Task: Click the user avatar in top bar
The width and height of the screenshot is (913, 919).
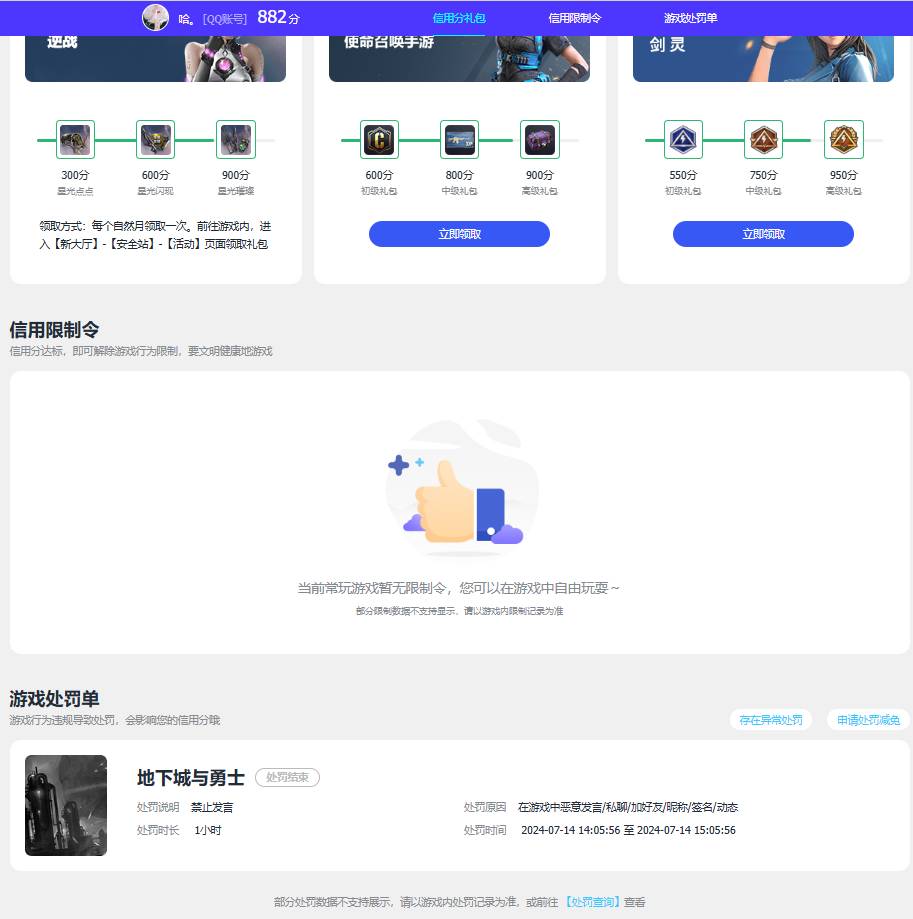Action: 155,17
